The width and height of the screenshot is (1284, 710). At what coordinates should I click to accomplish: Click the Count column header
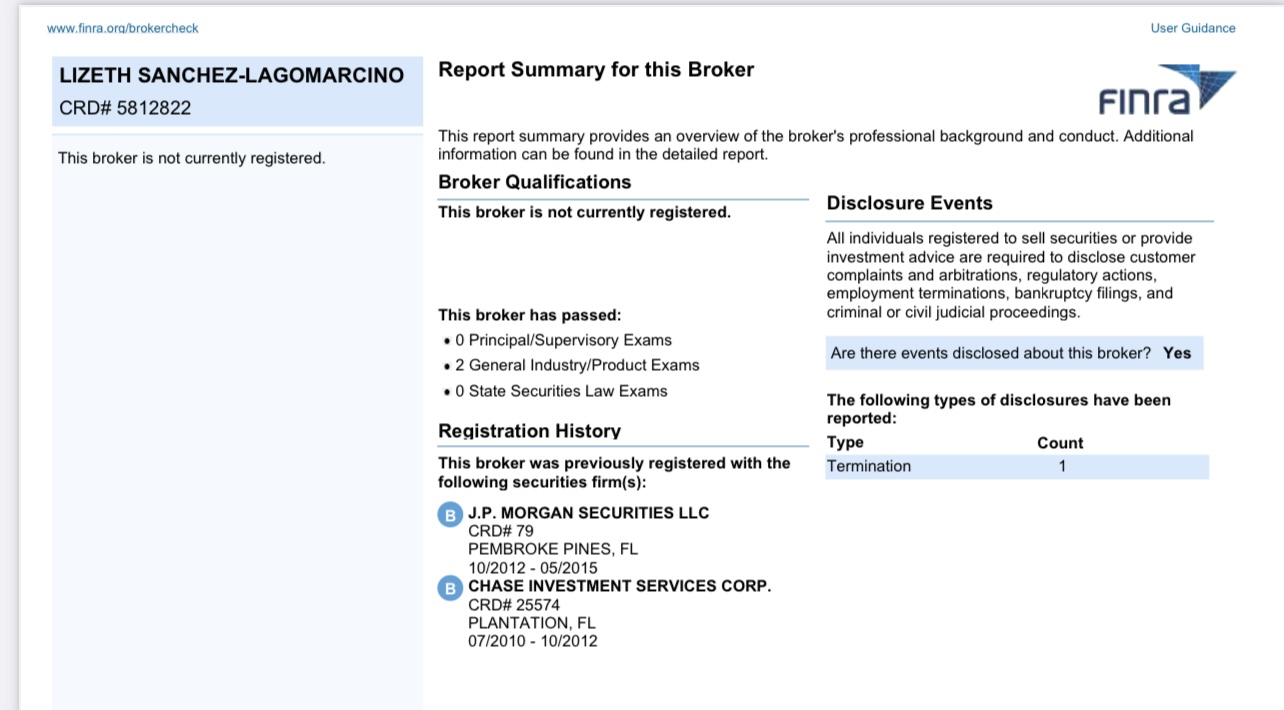[x=1060, y=443]
